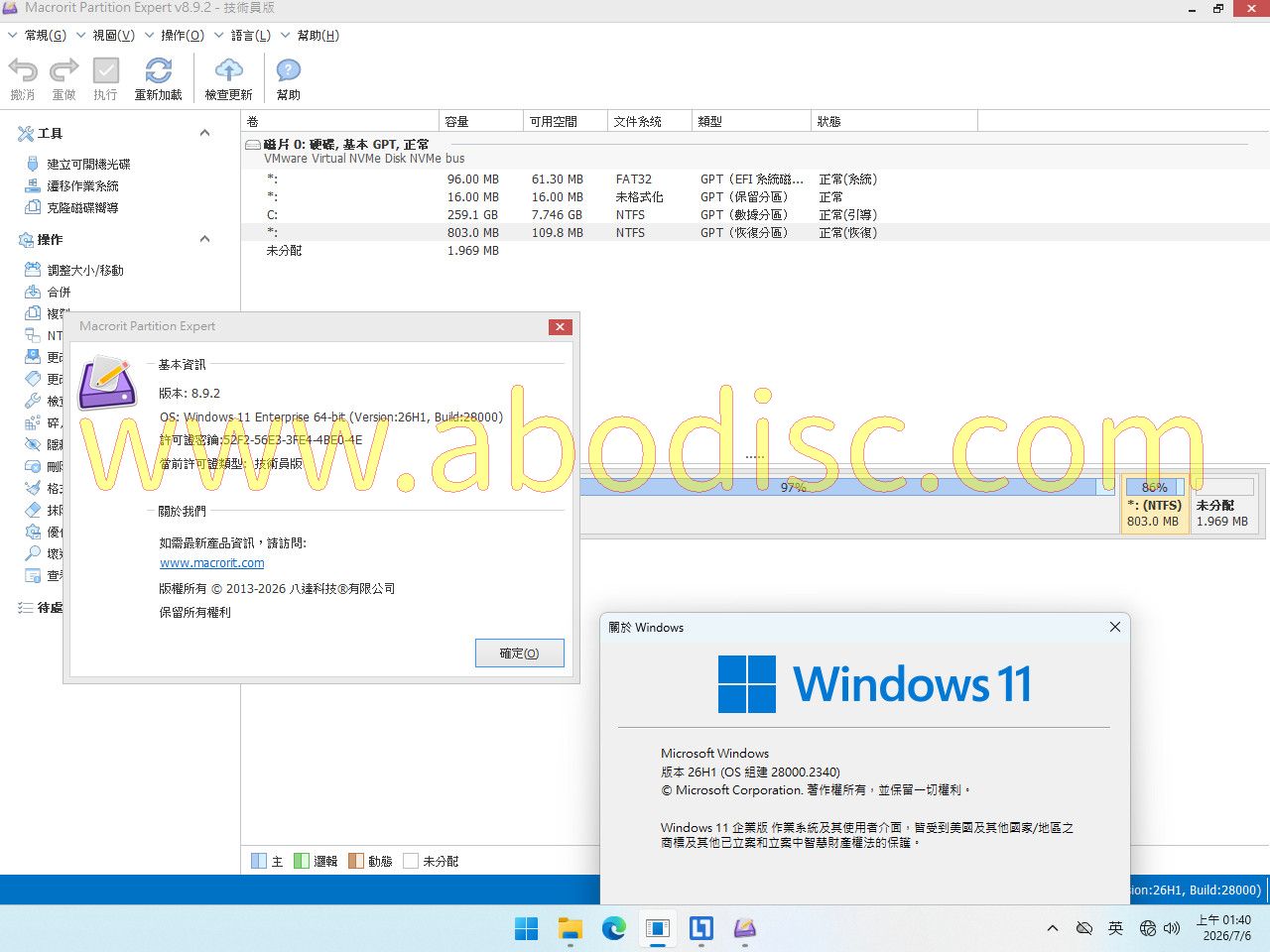Viewport: 1270px width, 952px height.
Task: Show hidden tray icons with the chevron
Action: [x=1052, y=928]
